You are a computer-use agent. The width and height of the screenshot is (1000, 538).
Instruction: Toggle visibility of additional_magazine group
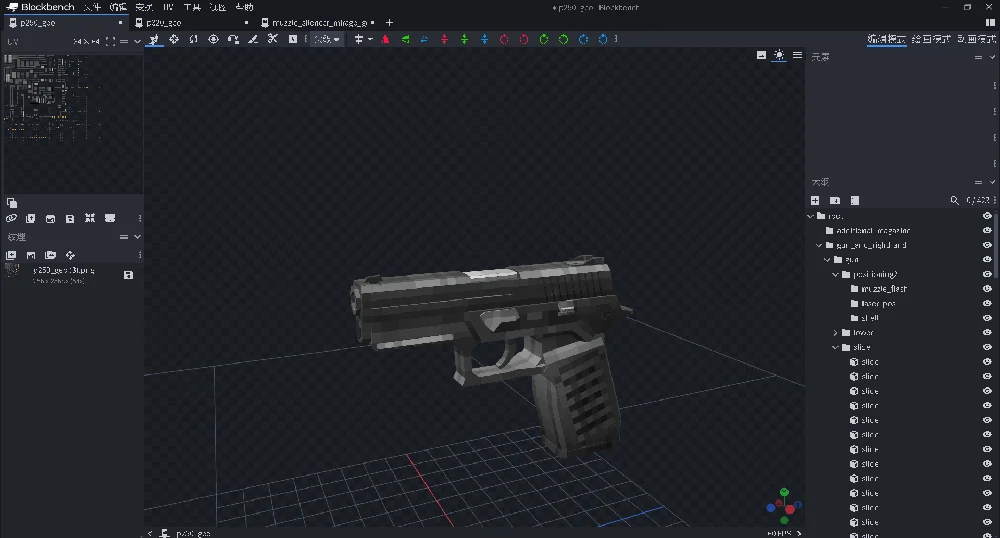(x=987, y=231)
